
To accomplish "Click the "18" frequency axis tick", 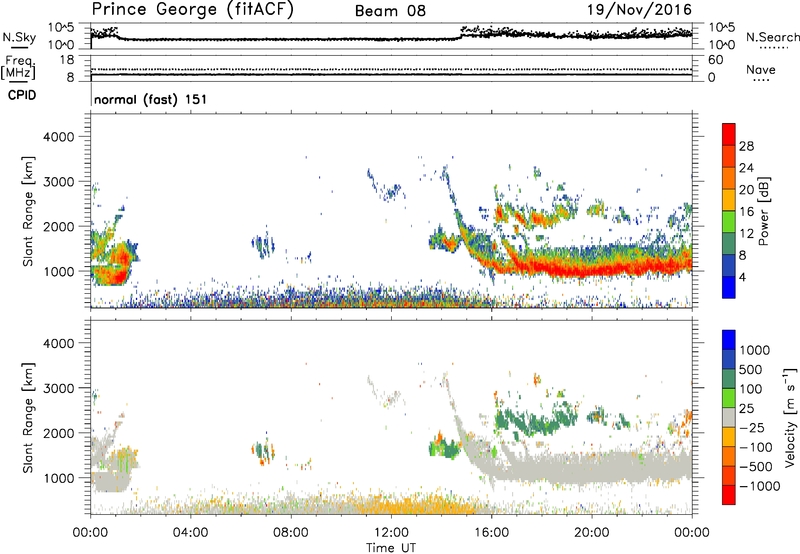I will tap(67, 60).
